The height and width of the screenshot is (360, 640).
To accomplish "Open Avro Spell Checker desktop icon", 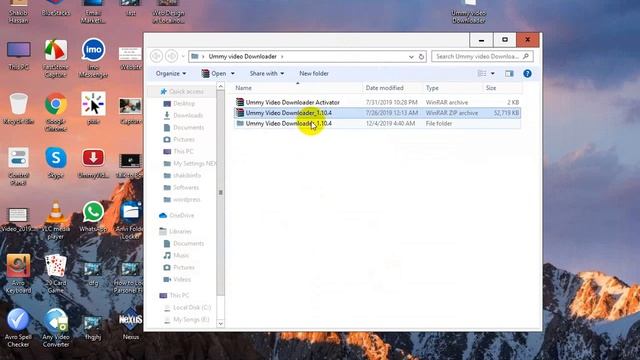I will (18, 328).
